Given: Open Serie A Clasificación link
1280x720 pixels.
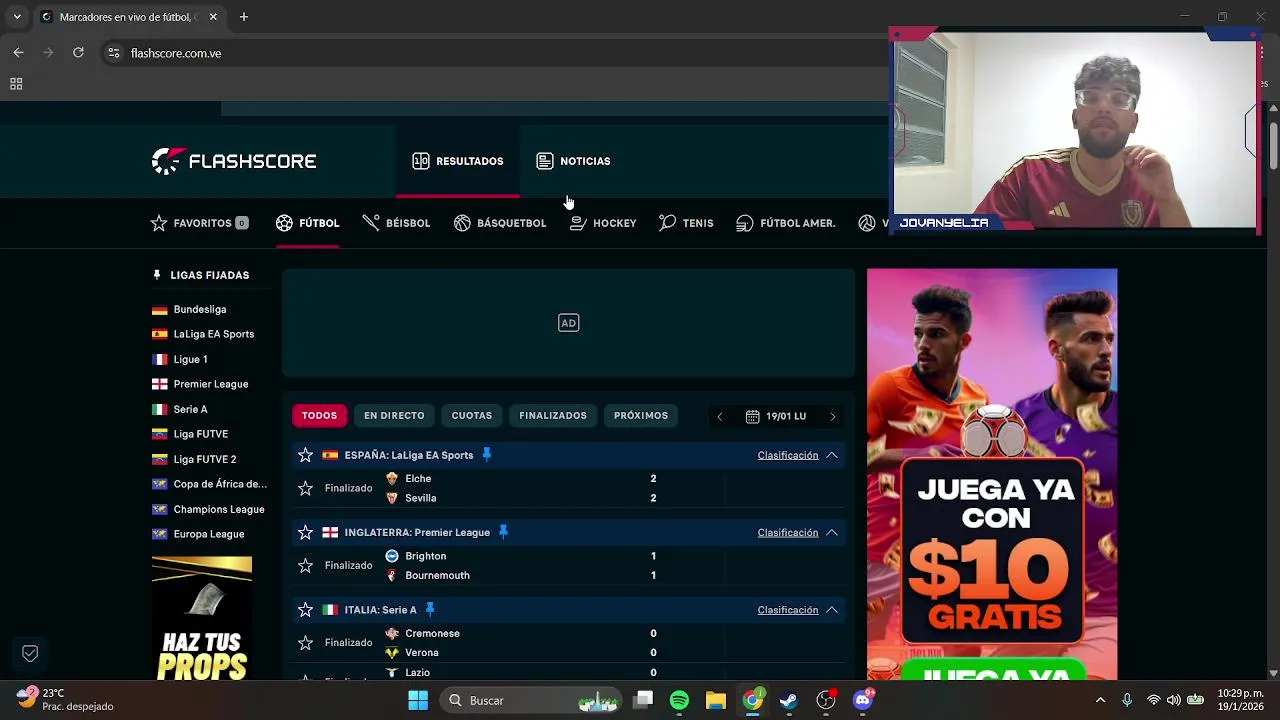Looking at the screenshot, I should coord(788,610).
